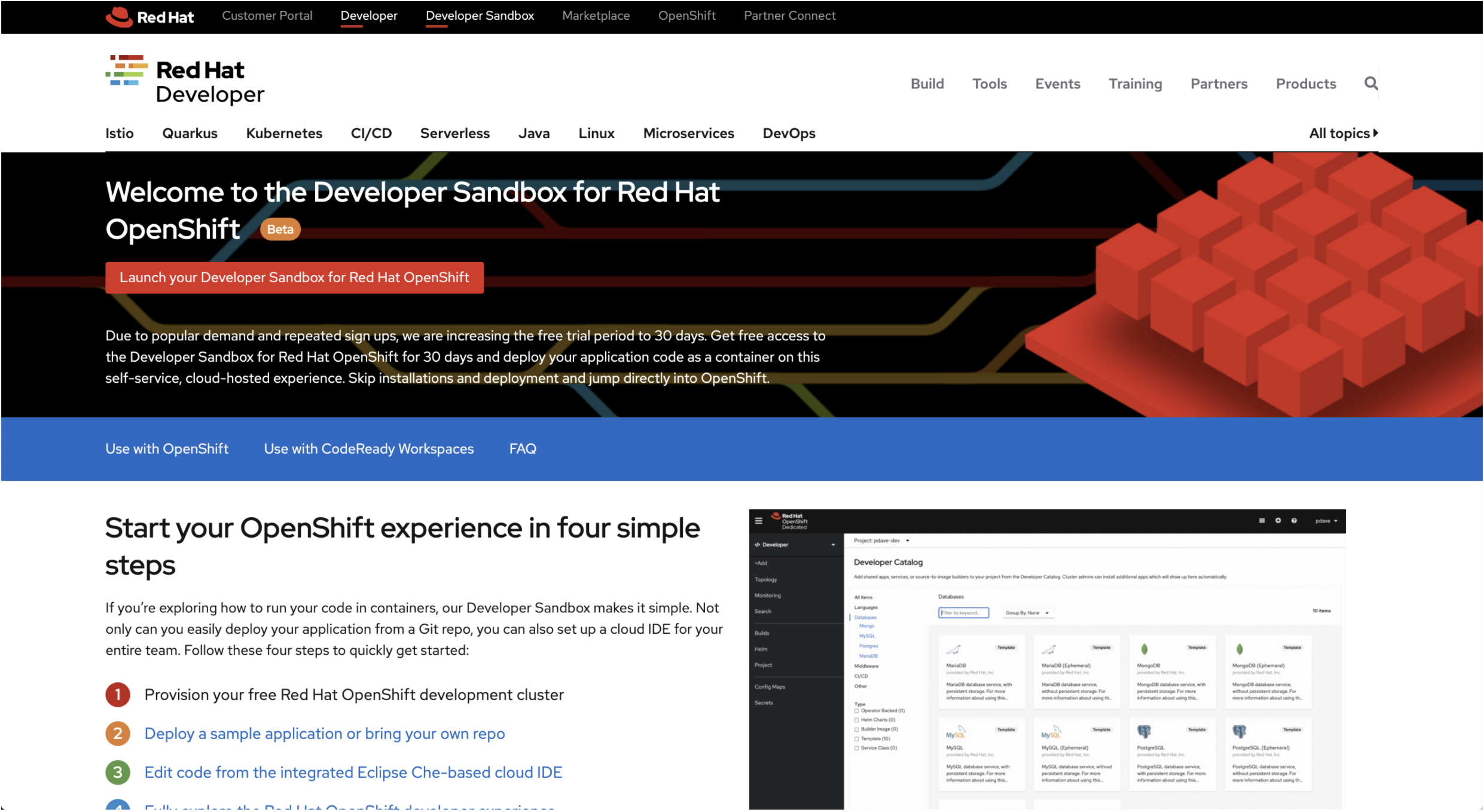The image size is (1483, 812).
Task: Select the Kubernetes topic
Action: click(284, 133)
